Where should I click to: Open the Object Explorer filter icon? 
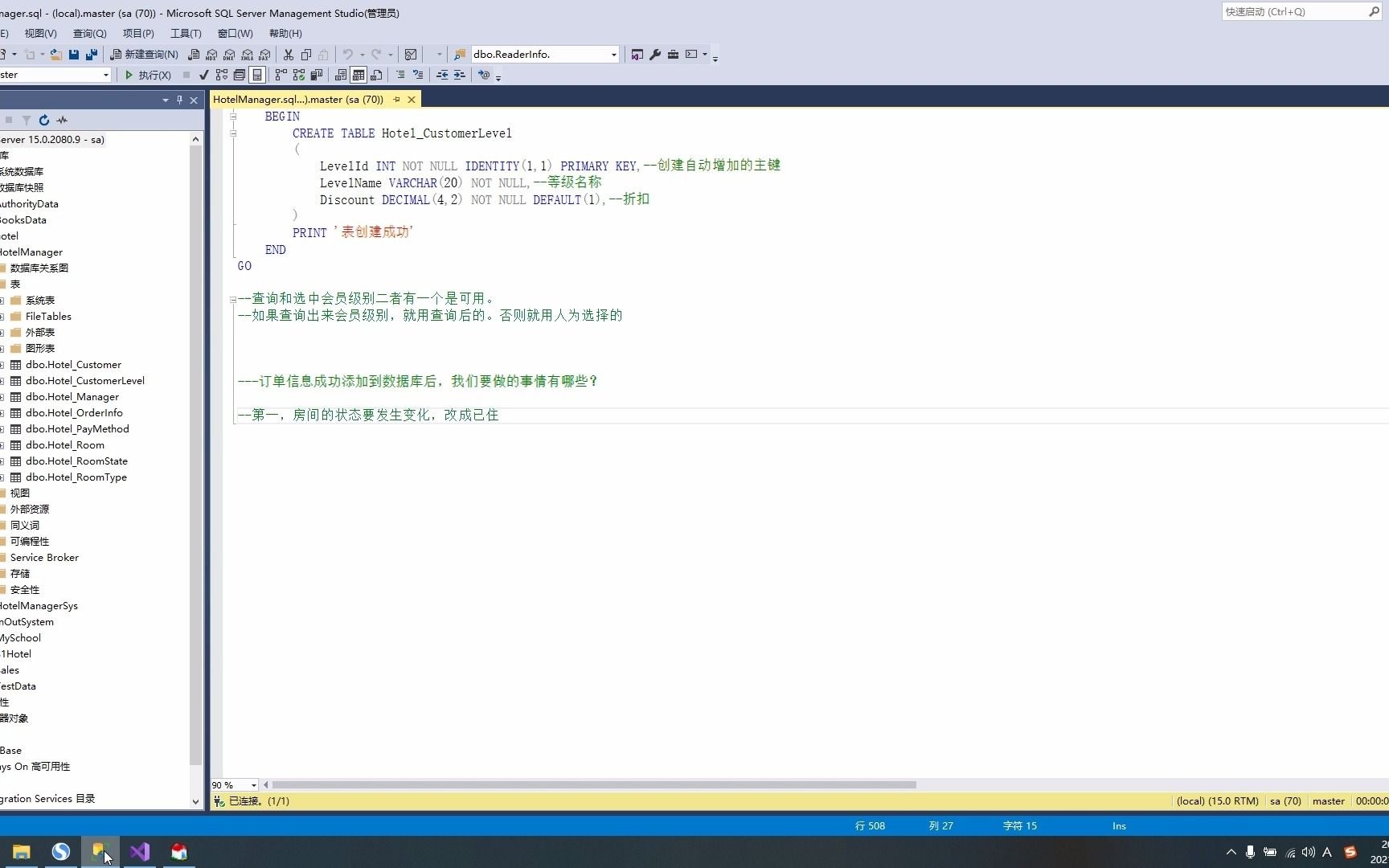26,120
